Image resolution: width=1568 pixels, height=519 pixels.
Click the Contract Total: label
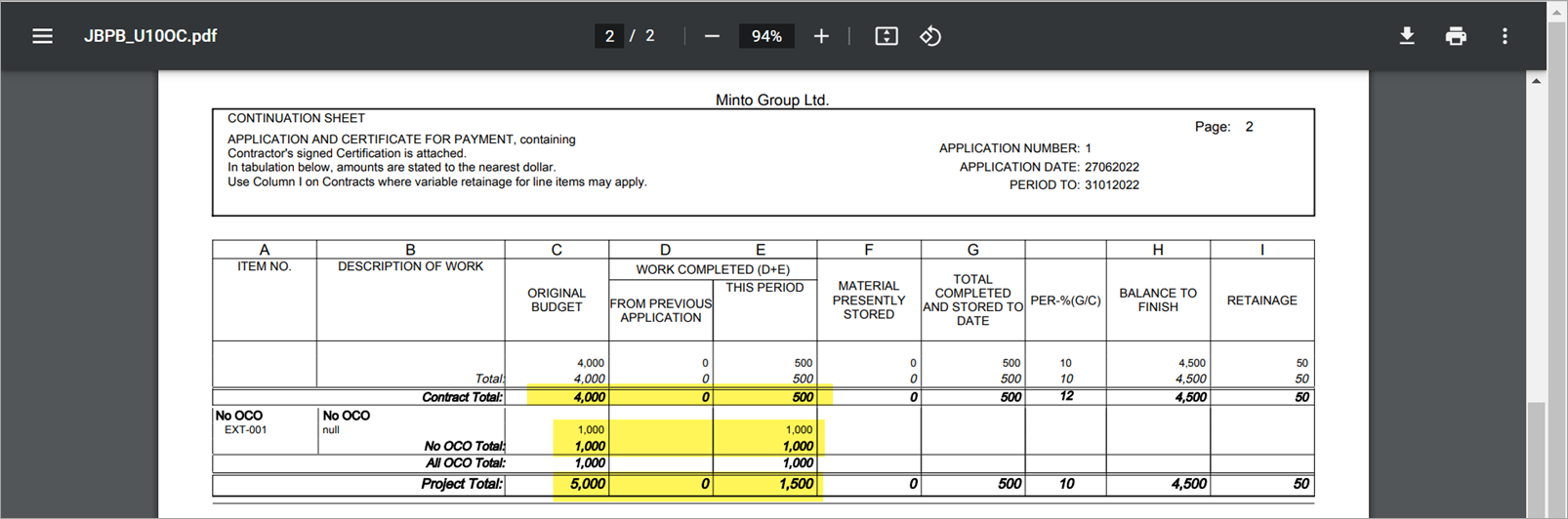[463, 397]
